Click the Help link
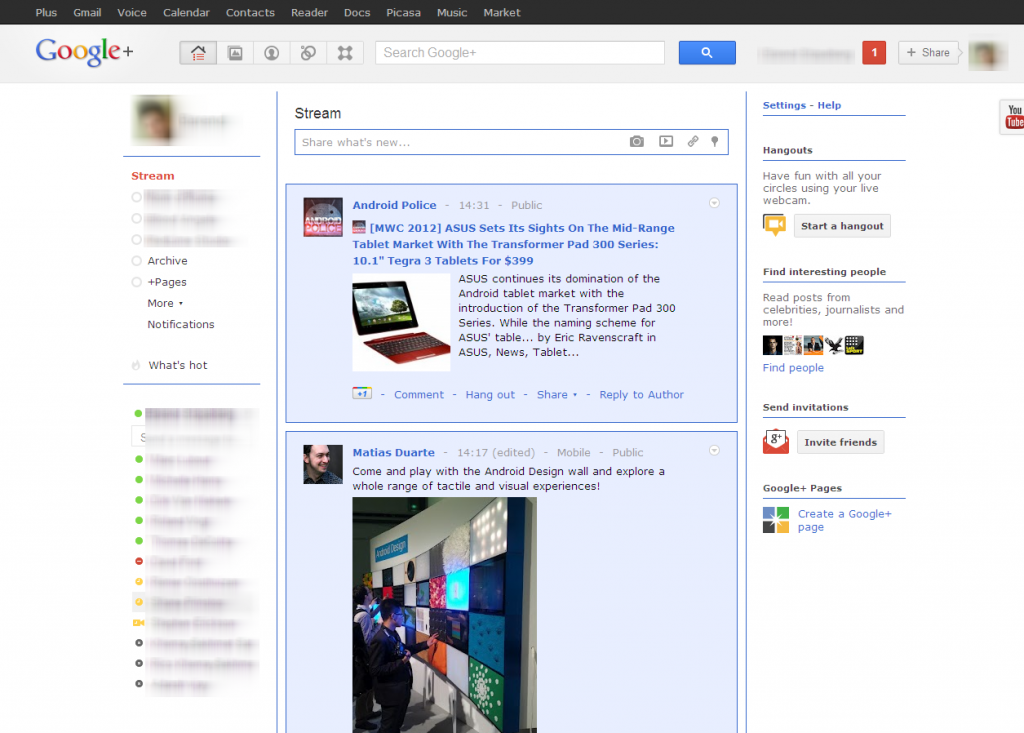Viewport: 1024px width, 733px height. pos(829,105)
